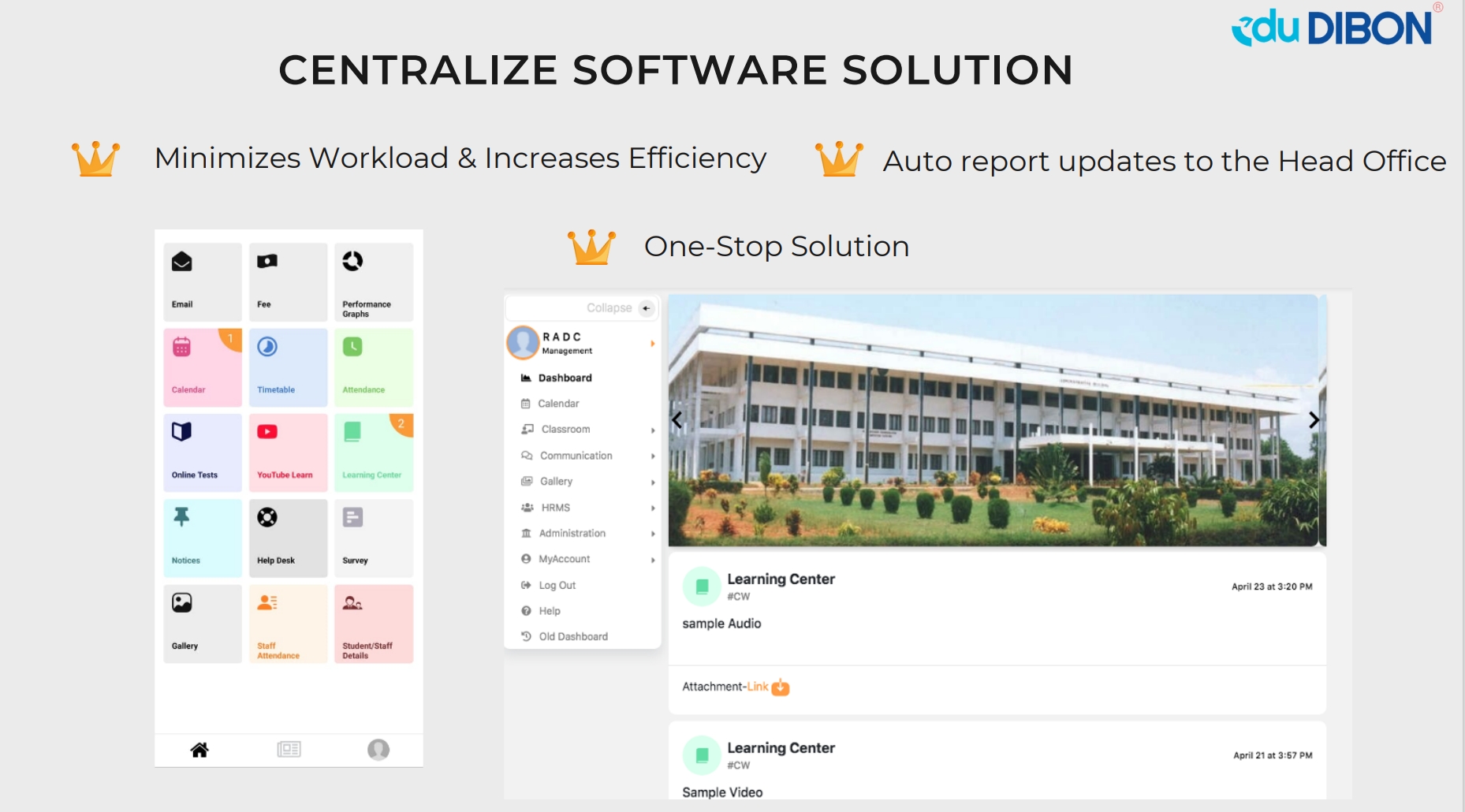The image size is (1465, 812).
Task: Tap the Home icon in bottom bar
Action: [199, 750]
